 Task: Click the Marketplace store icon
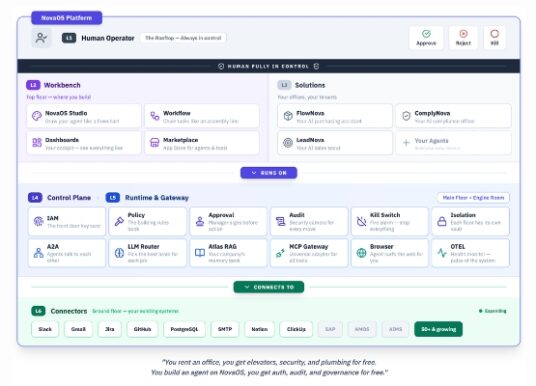pyautogui.click(x=155, y=143)
